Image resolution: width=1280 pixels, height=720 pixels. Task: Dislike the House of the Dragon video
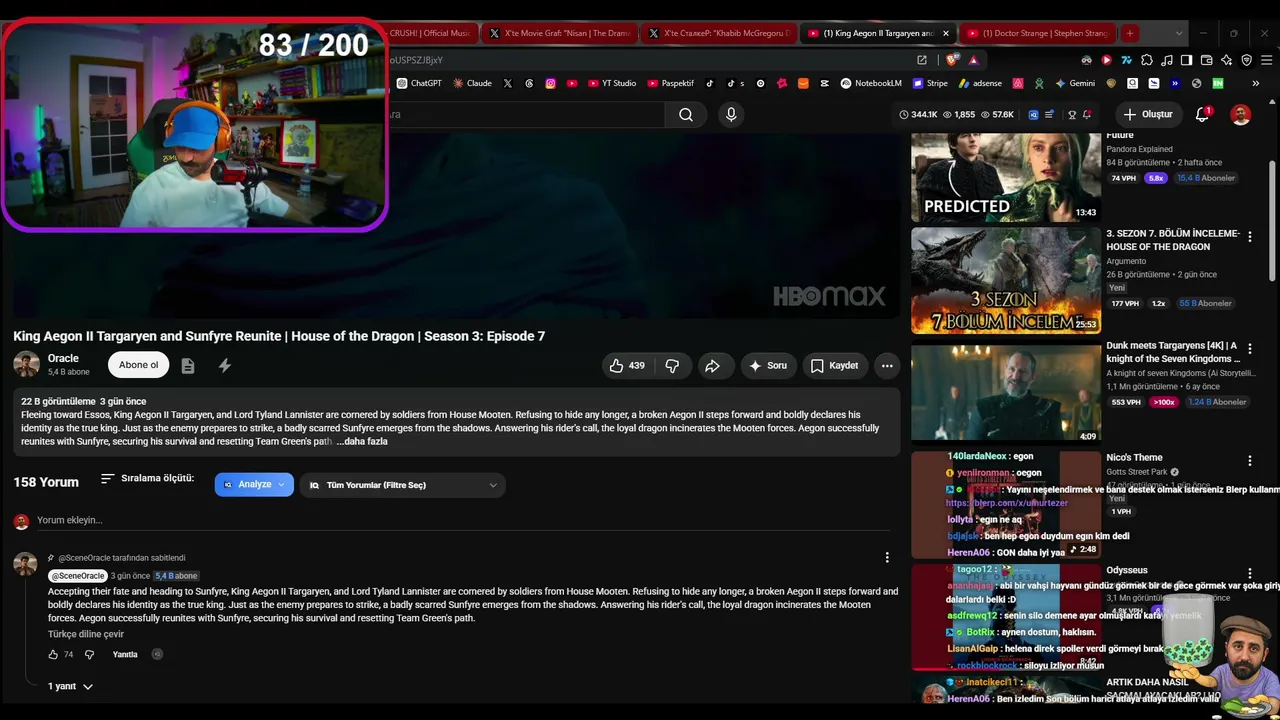point(672,366)
